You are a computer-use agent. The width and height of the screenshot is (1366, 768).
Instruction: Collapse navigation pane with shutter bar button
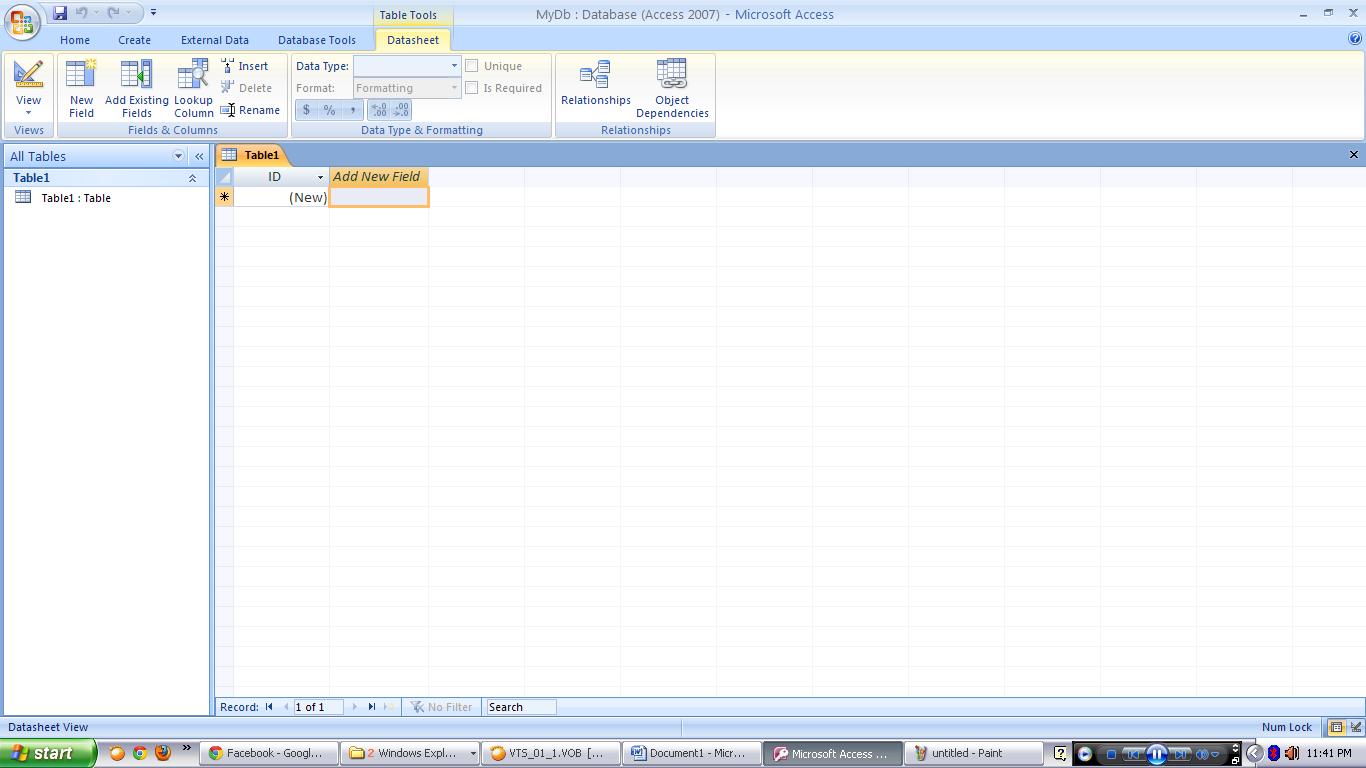pyautogui.click(x=199, y=156)
